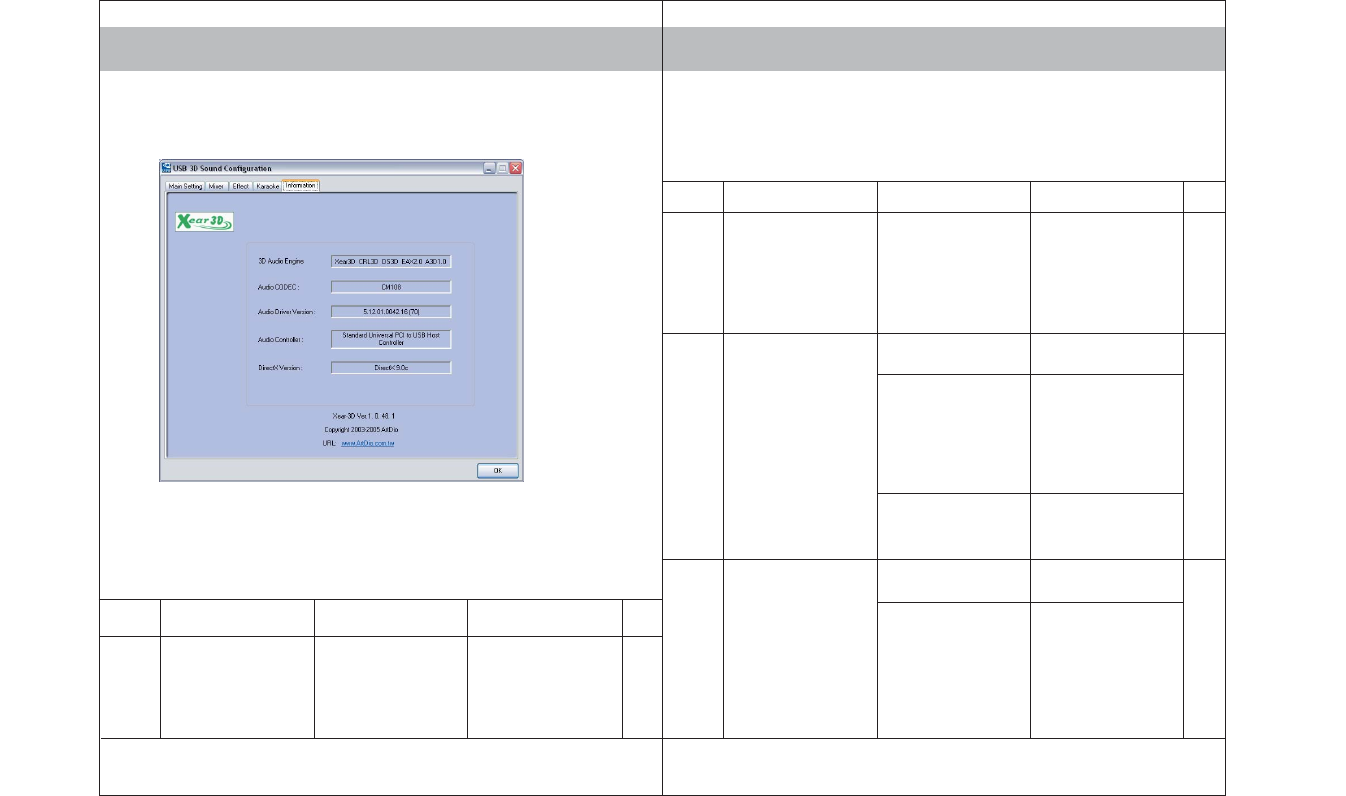Viewport: 1346px width, 796px height.
Task: Open the Mixer tab
Action: [217, 186]
